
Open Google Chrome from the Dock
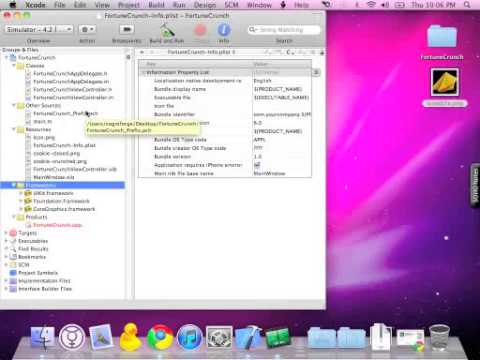(160, 337)
